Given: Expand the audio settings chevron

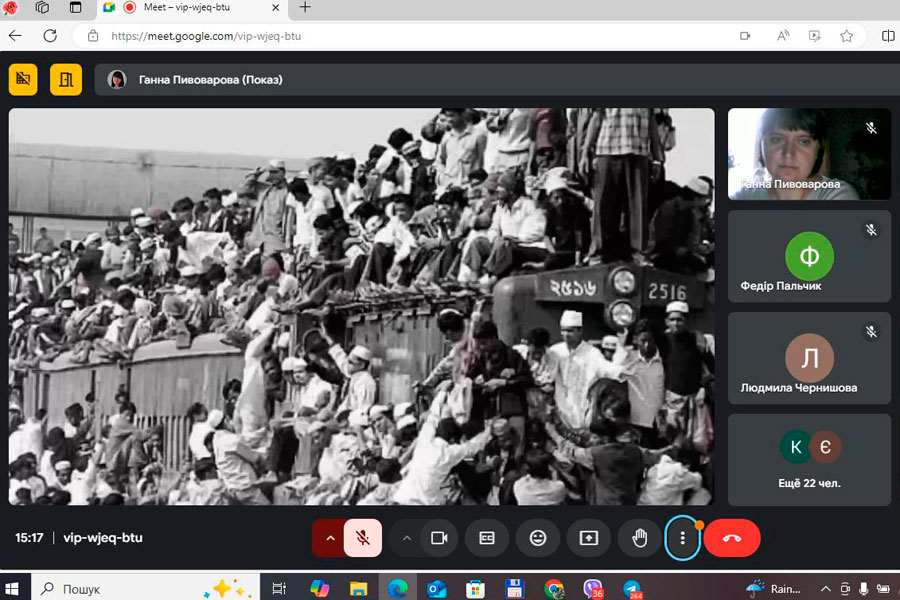Looking at the screenshot, I should (330, 538).
